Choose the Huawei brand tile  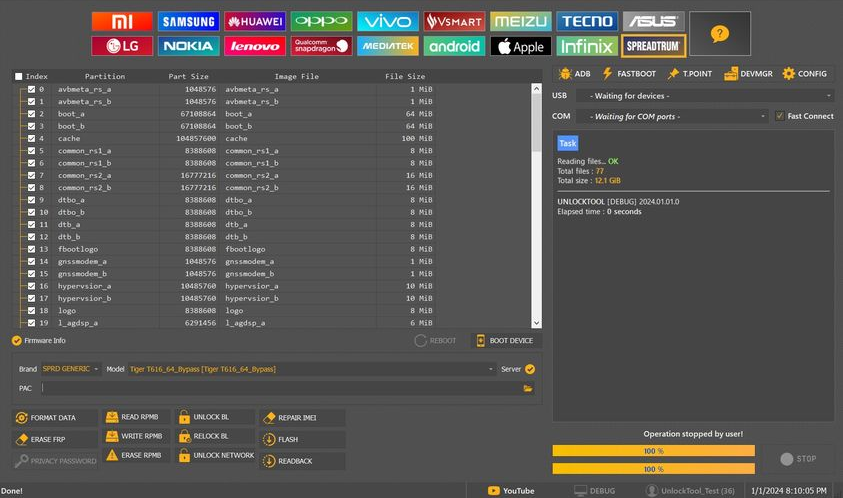(x=255, y=22)
